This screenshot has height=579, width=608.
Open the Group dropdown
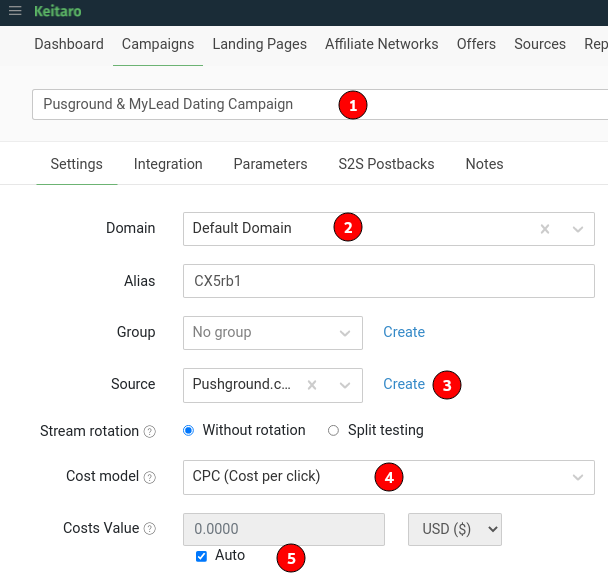click(273, 333)
